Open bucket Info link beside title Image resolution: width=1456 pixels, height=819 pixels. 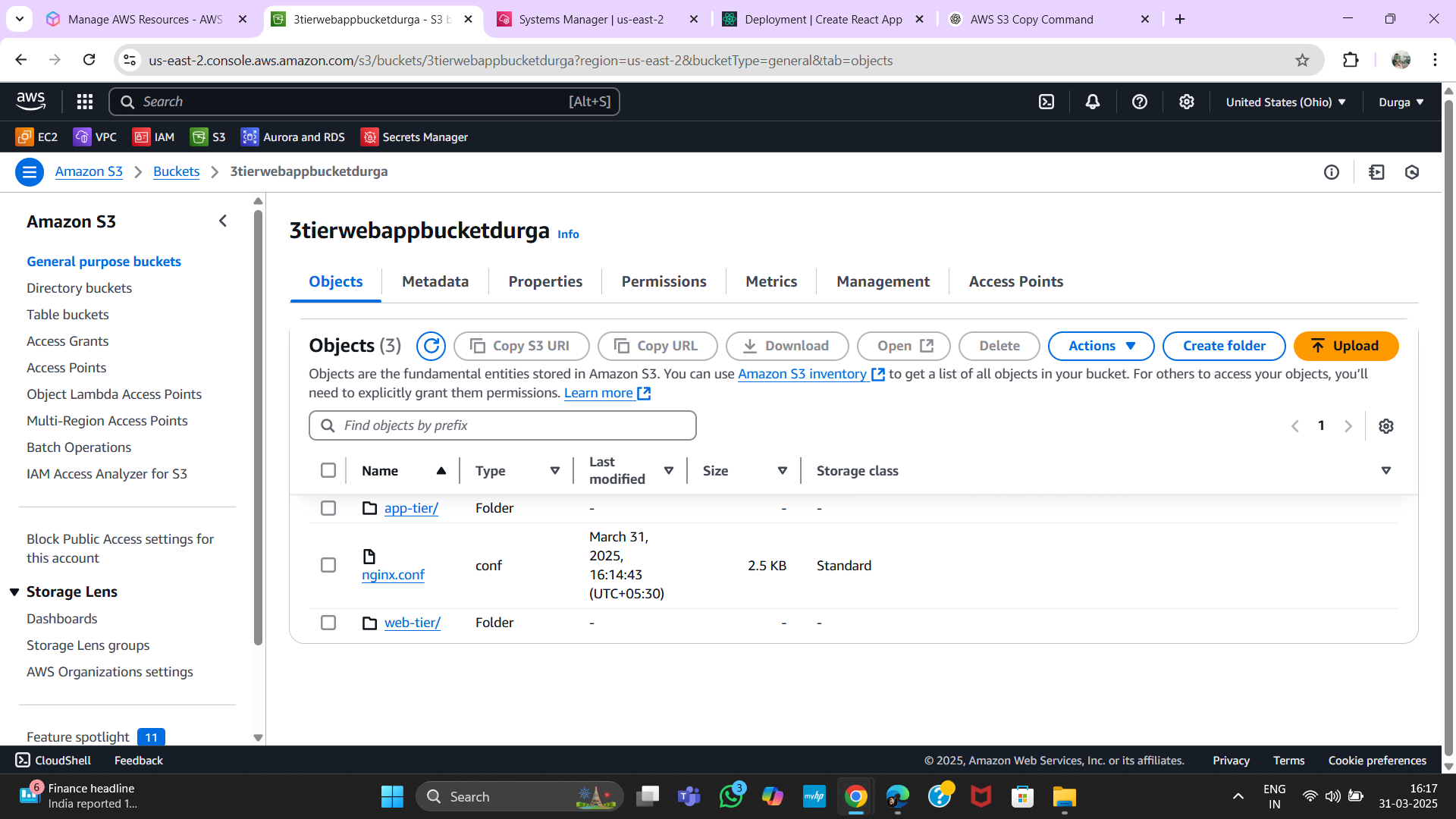tap(568, 234)
